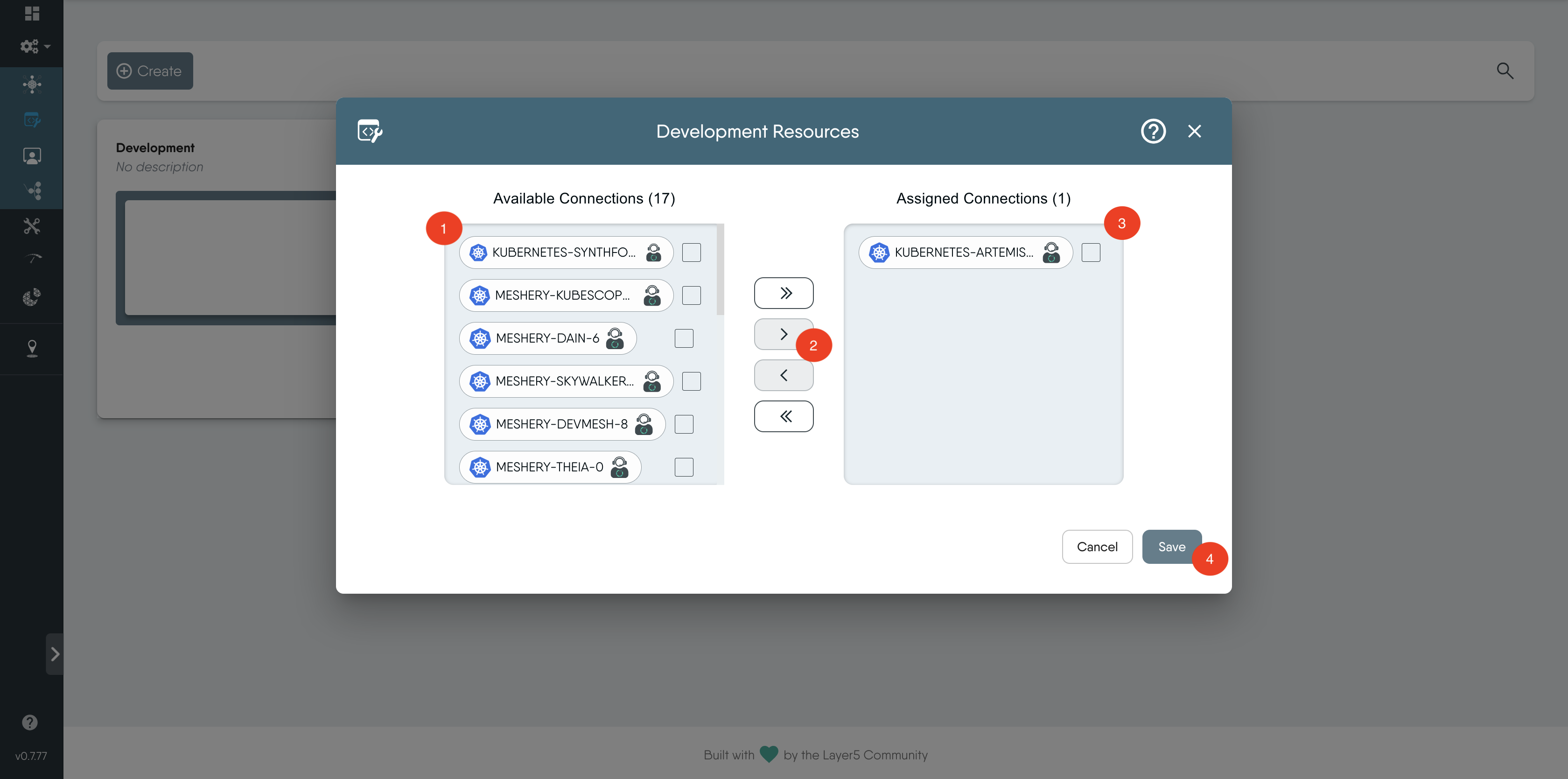Assign all connections with the double right arrow
Screen dimensions: 1568x779
(784, 293)
